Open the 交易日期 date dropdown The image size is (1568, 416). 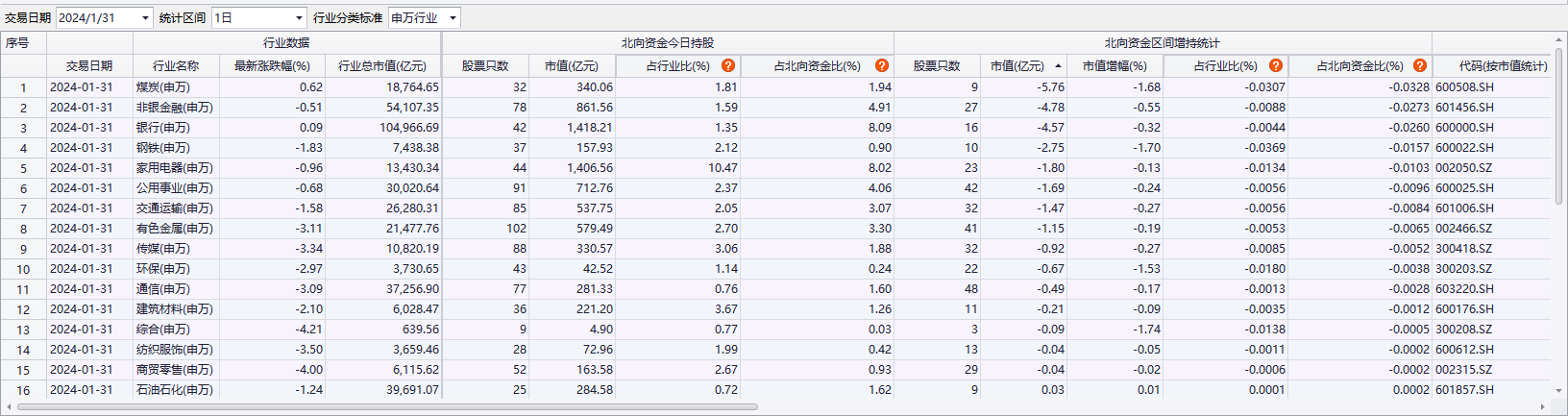tap(145, 18)
